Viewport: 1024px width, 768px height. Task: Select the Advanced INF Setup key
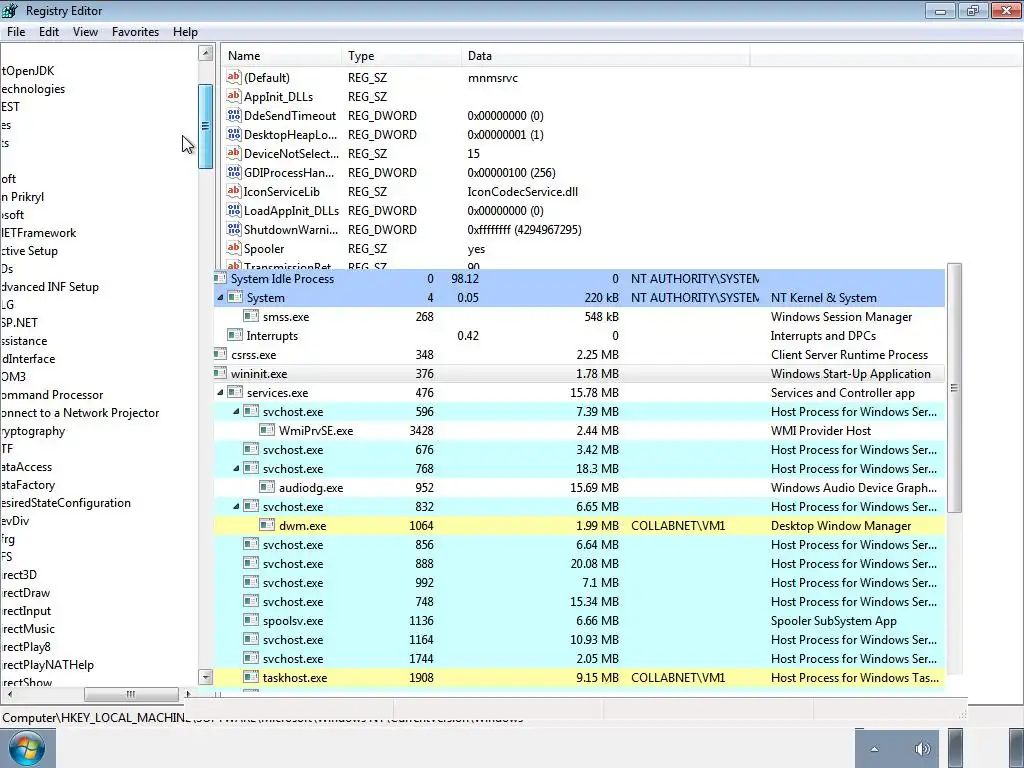click(x=50, y=287)
